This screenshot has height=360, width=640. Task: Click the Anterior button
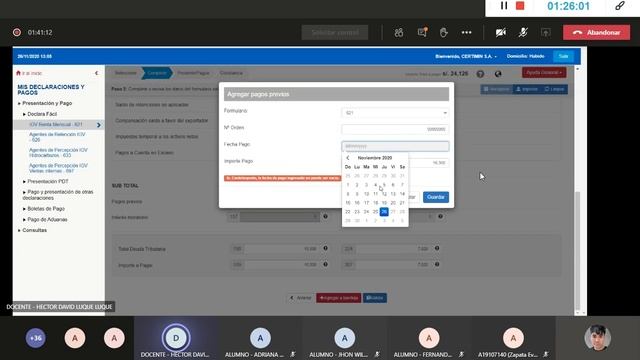[300, 298]
